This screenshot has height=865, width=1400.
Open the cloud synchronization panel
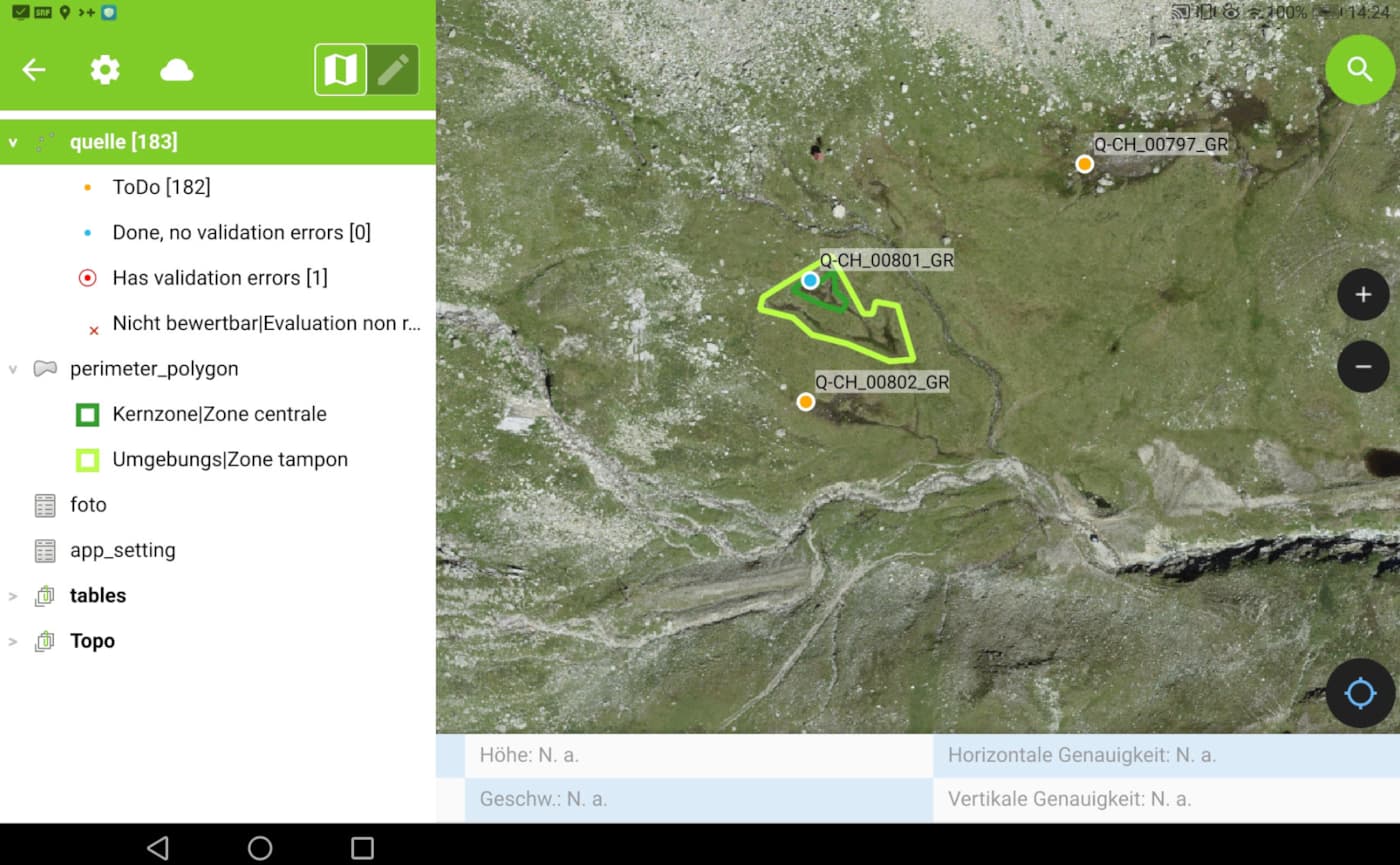(176, 70)
